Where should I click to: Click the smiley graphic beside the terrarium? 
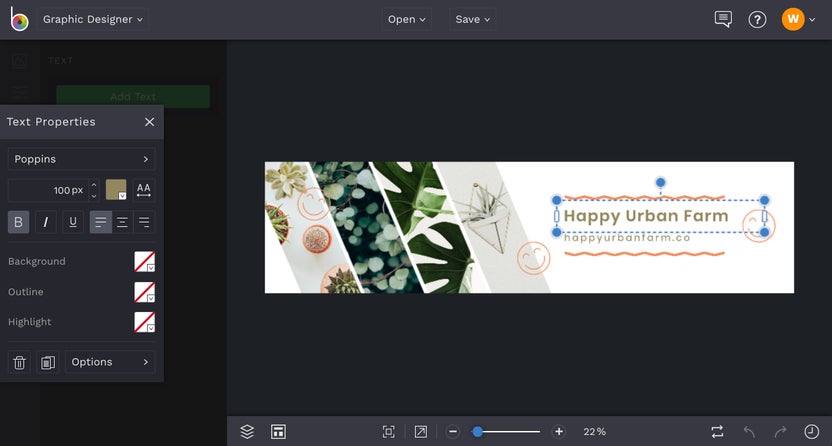coord(534,258)
